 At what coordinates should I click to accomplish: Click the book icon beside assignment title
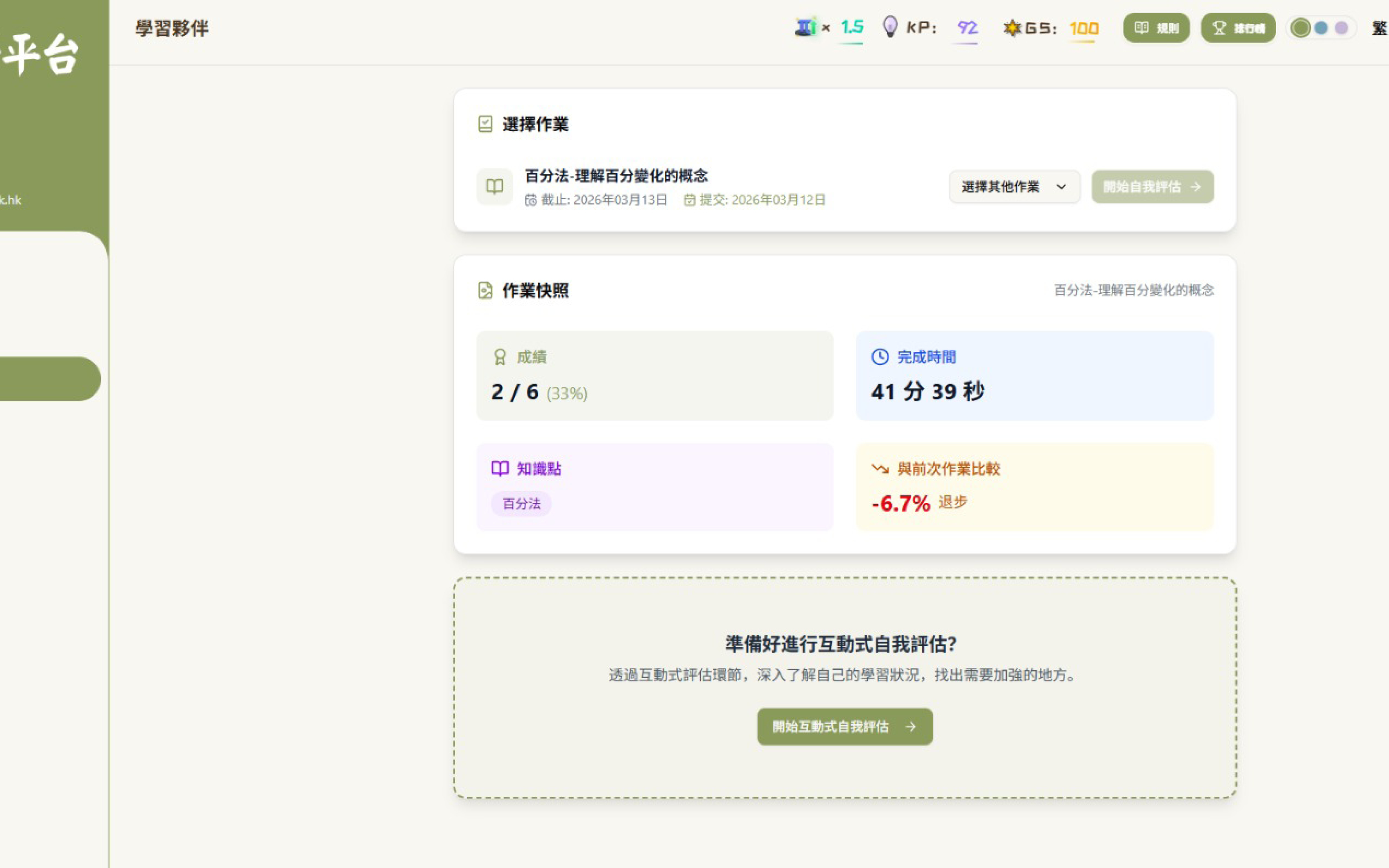coord(494,187)
